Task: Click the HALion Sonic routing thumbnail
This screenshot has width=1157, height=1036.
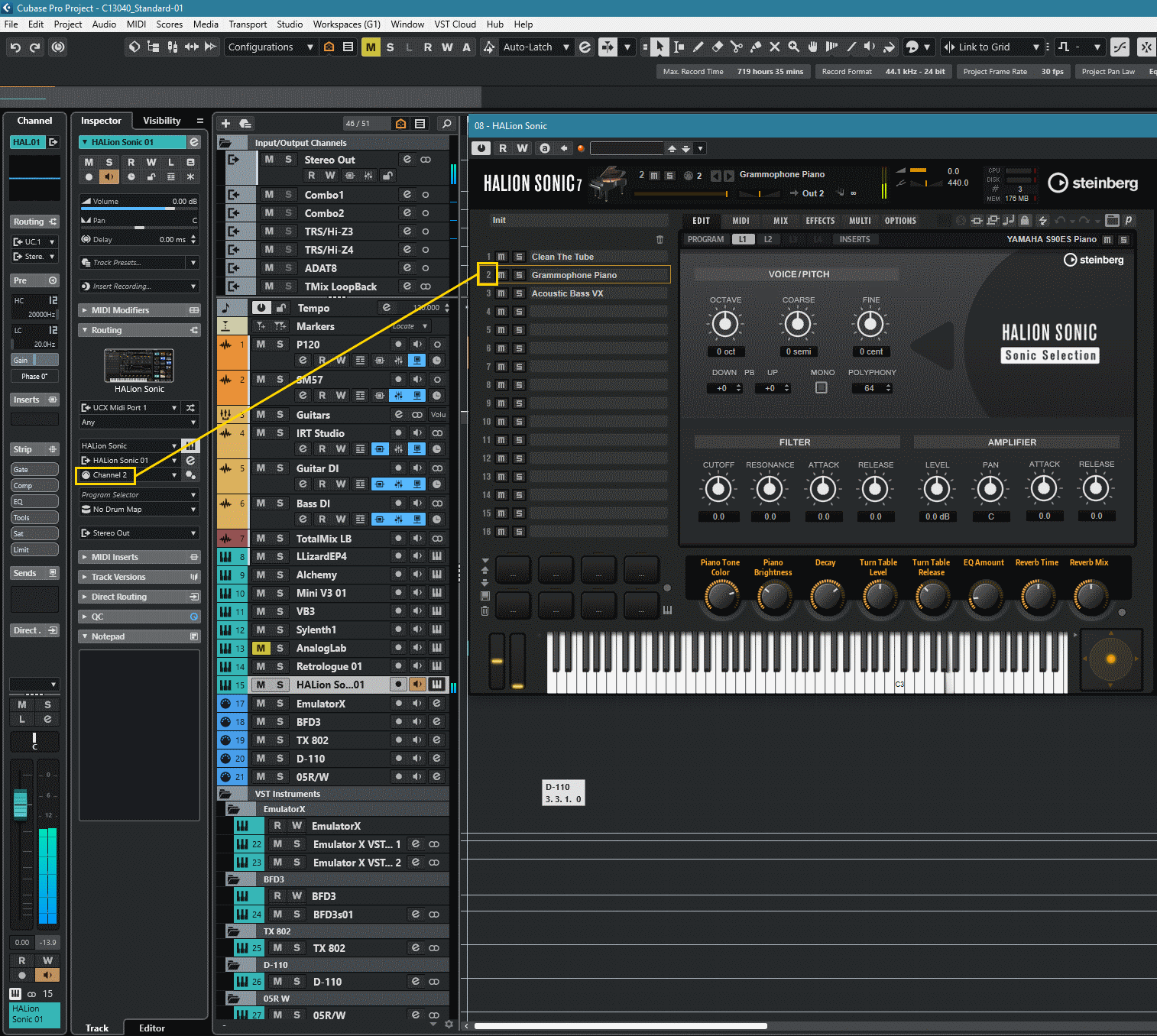Action: point(139,366)
